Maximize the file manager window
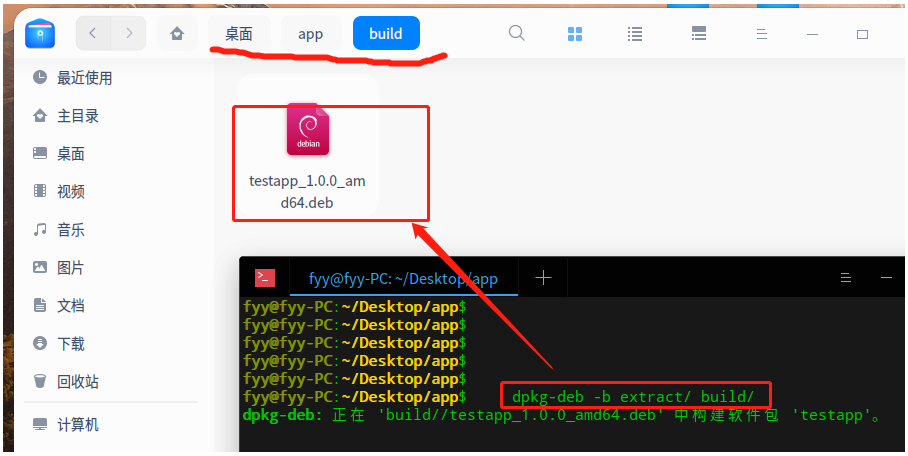This screenshot has height=456, width=908. pyautogui.click(x=862, y=35)
